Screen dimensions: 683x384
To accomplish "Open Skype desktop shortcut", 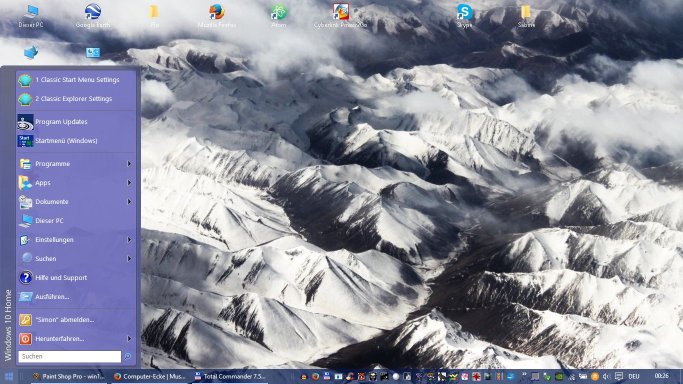I will [464, 15].
